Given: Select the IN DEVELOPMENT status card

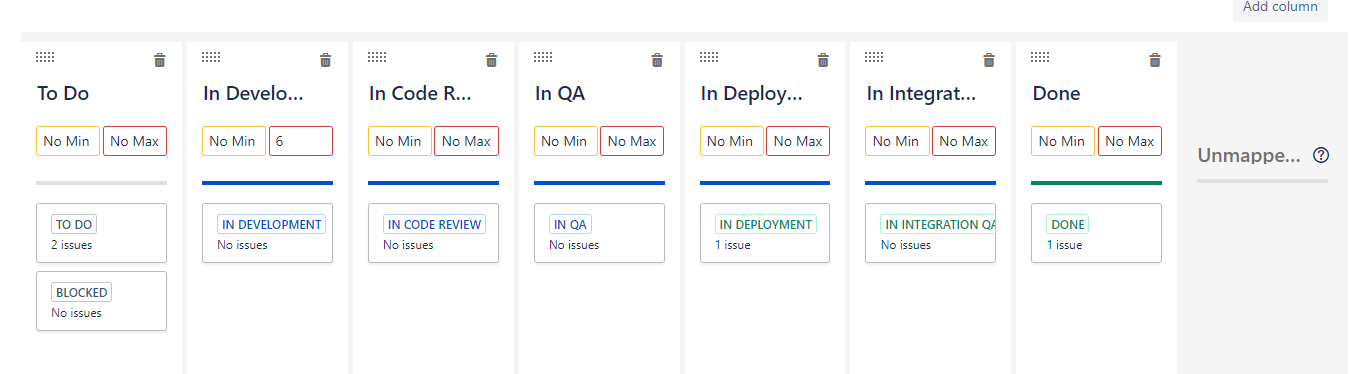Looking at the screenshot, I should point(267,233).
